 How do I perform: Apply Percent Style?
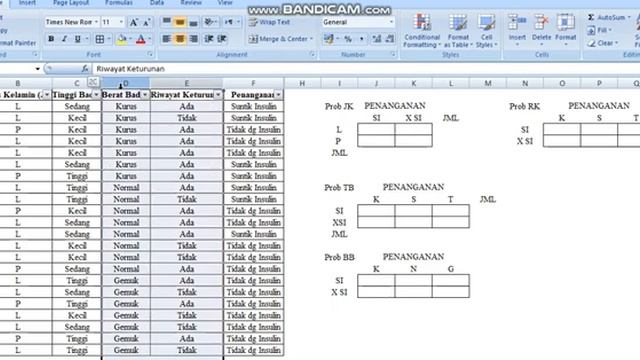pyautogui.click(x=348, y=39)
